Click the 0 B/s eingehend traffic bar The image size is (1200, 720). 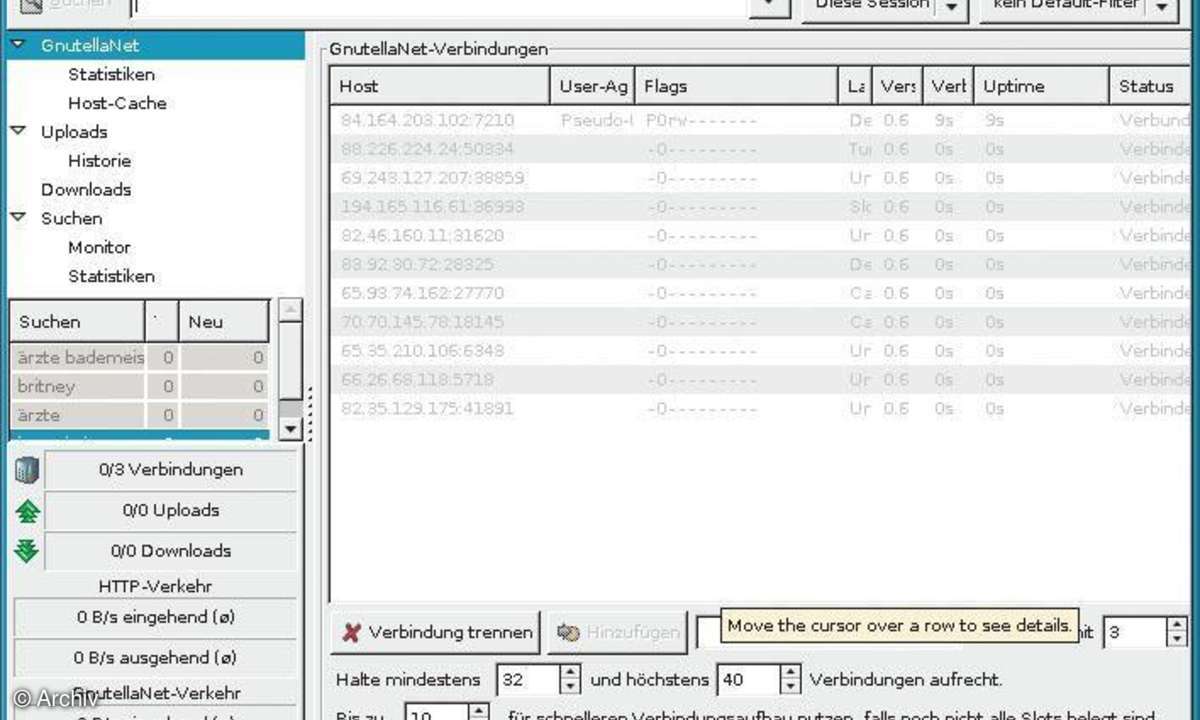pos(155,617)
